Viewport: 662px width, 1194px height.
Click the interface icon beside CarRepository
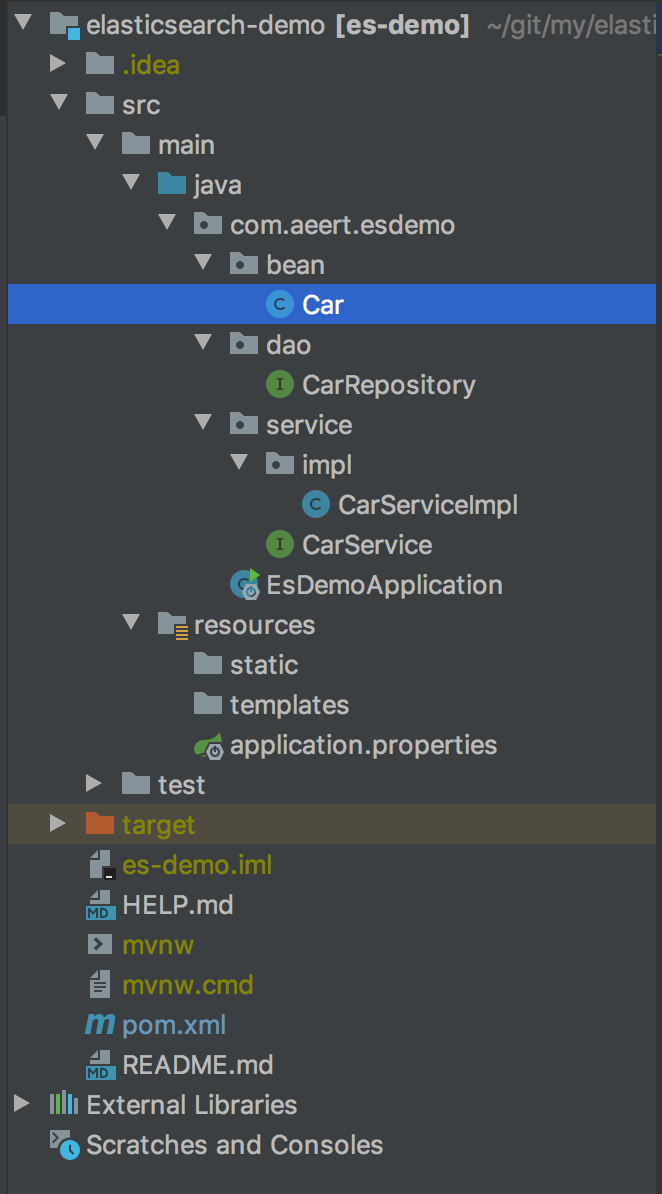click(279, 384)
